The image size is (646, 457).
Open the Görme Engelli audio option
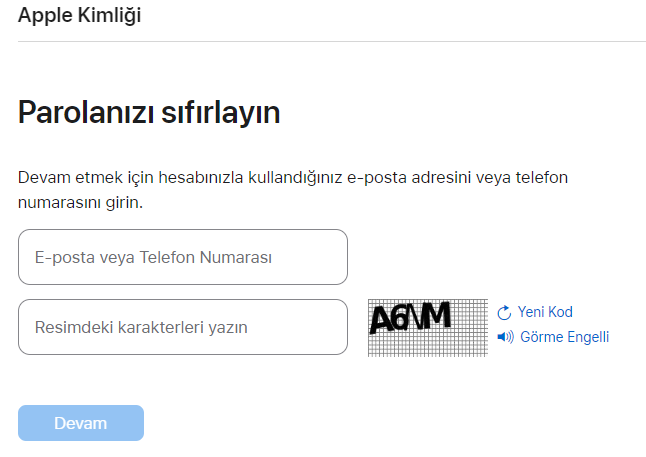tap(564, 337)
